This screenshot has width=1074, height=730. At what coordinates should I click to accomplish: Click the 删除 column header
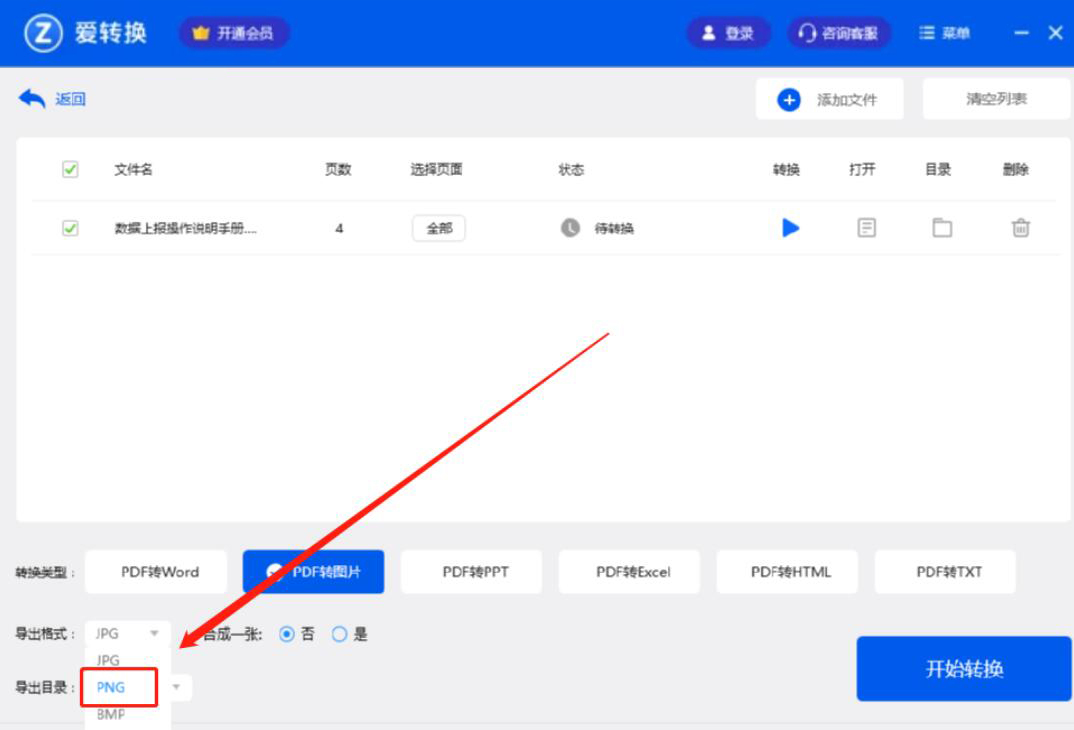1016,169
